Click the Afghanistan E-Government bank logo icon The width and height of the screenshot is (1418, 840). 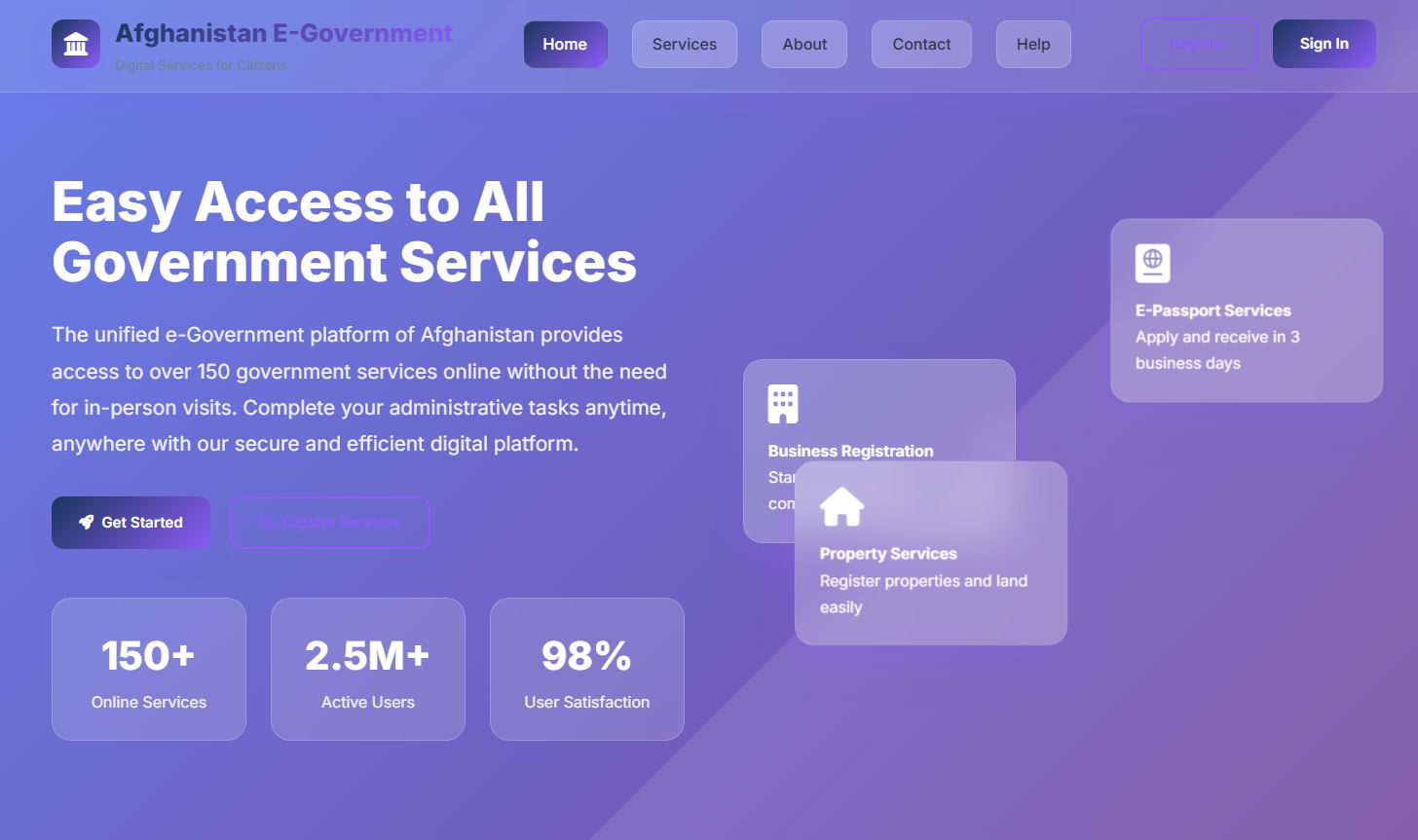pyautogui.click(x=76, y=44)
